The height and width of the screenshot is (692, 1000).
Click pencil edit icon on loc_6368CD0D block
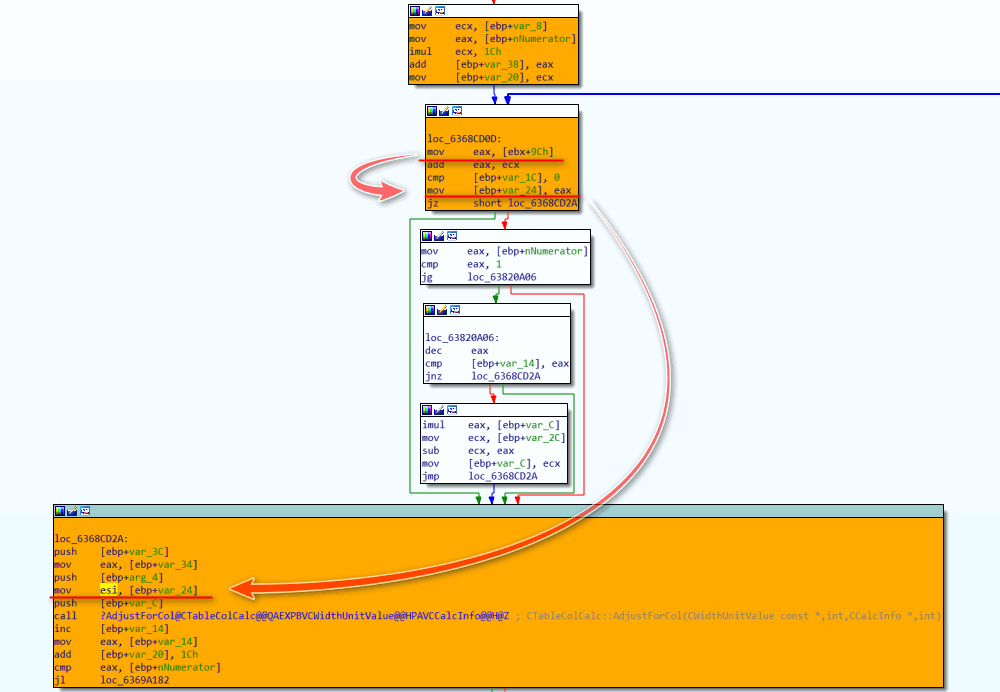pyautogui.click(x=444, y=111)
